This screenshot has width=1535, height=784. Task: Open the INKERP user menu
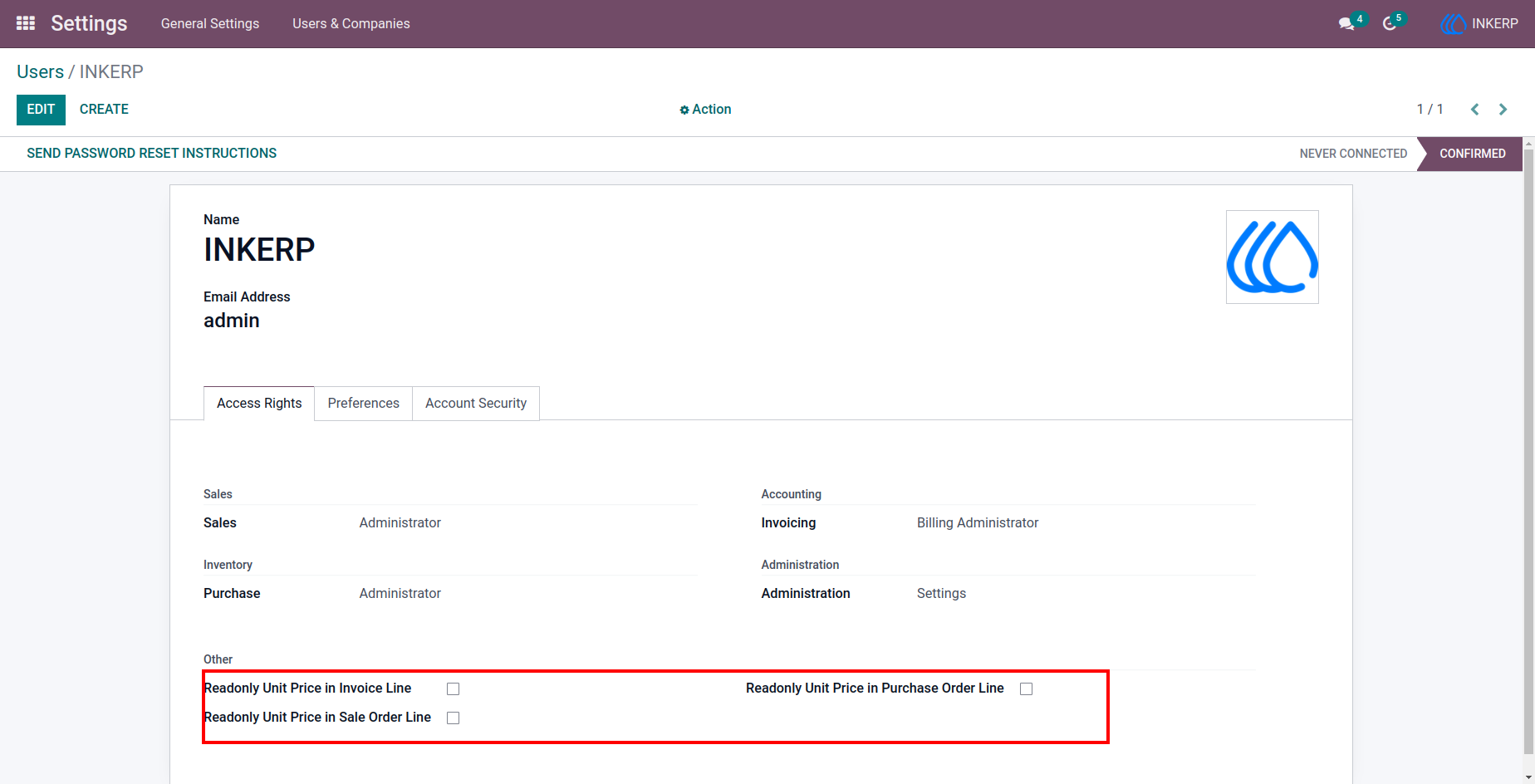tap(1480, 24)
